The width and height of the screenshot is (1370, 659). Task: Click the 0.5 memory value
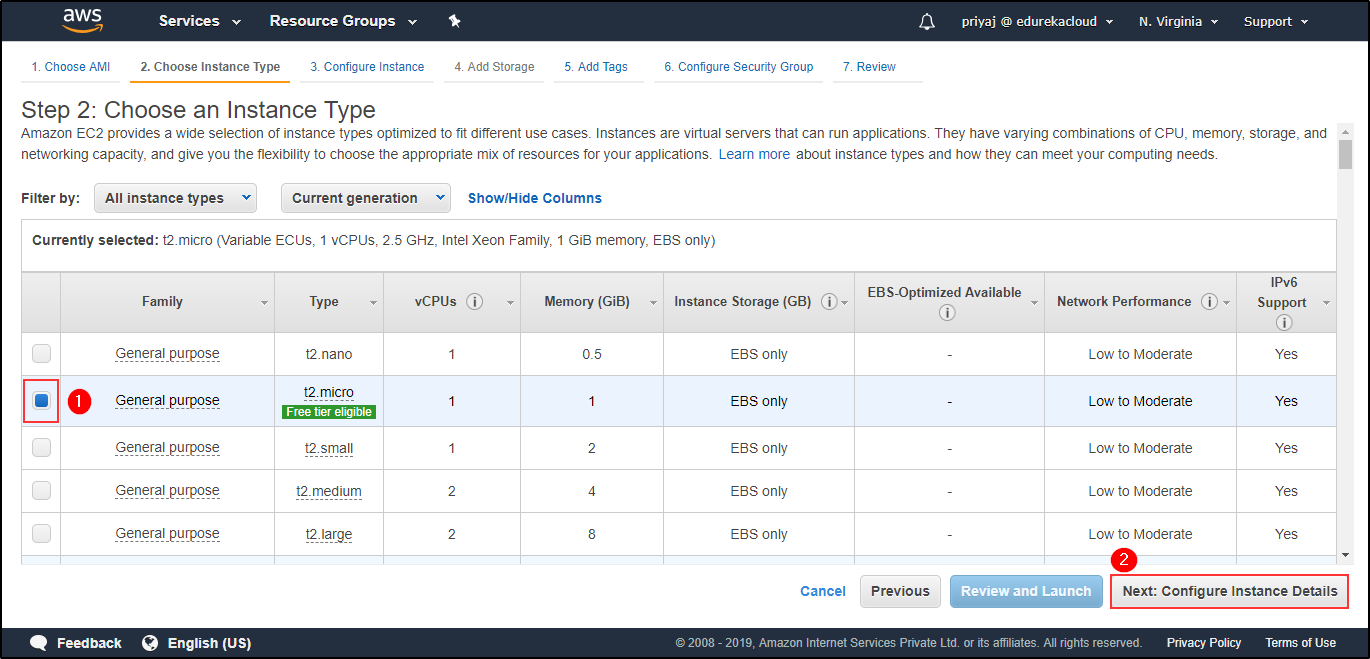(592, 354)
